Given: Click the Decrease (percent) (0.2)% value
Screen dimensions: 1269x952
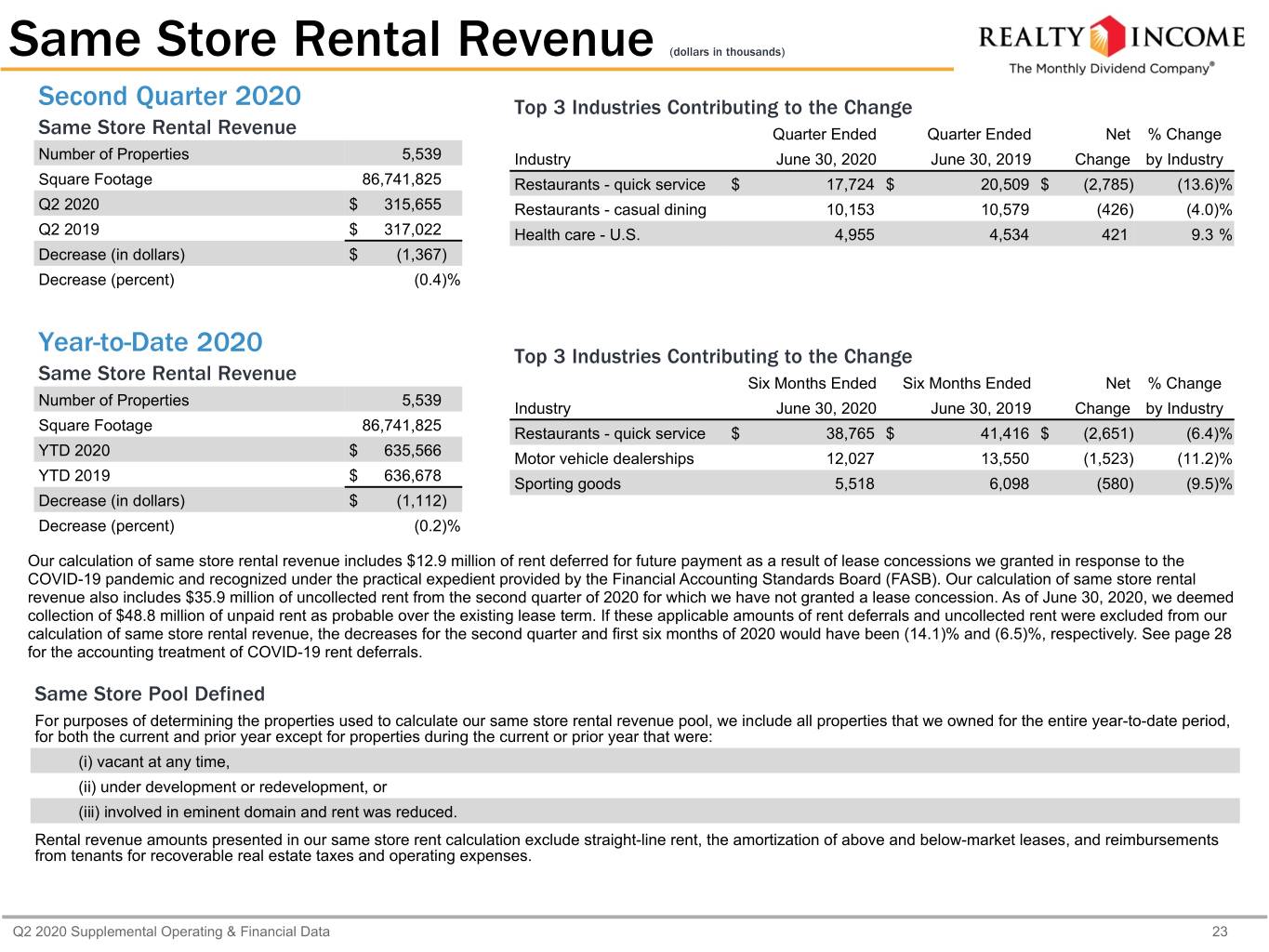Looking at the screenshot, I should (437, 526).
